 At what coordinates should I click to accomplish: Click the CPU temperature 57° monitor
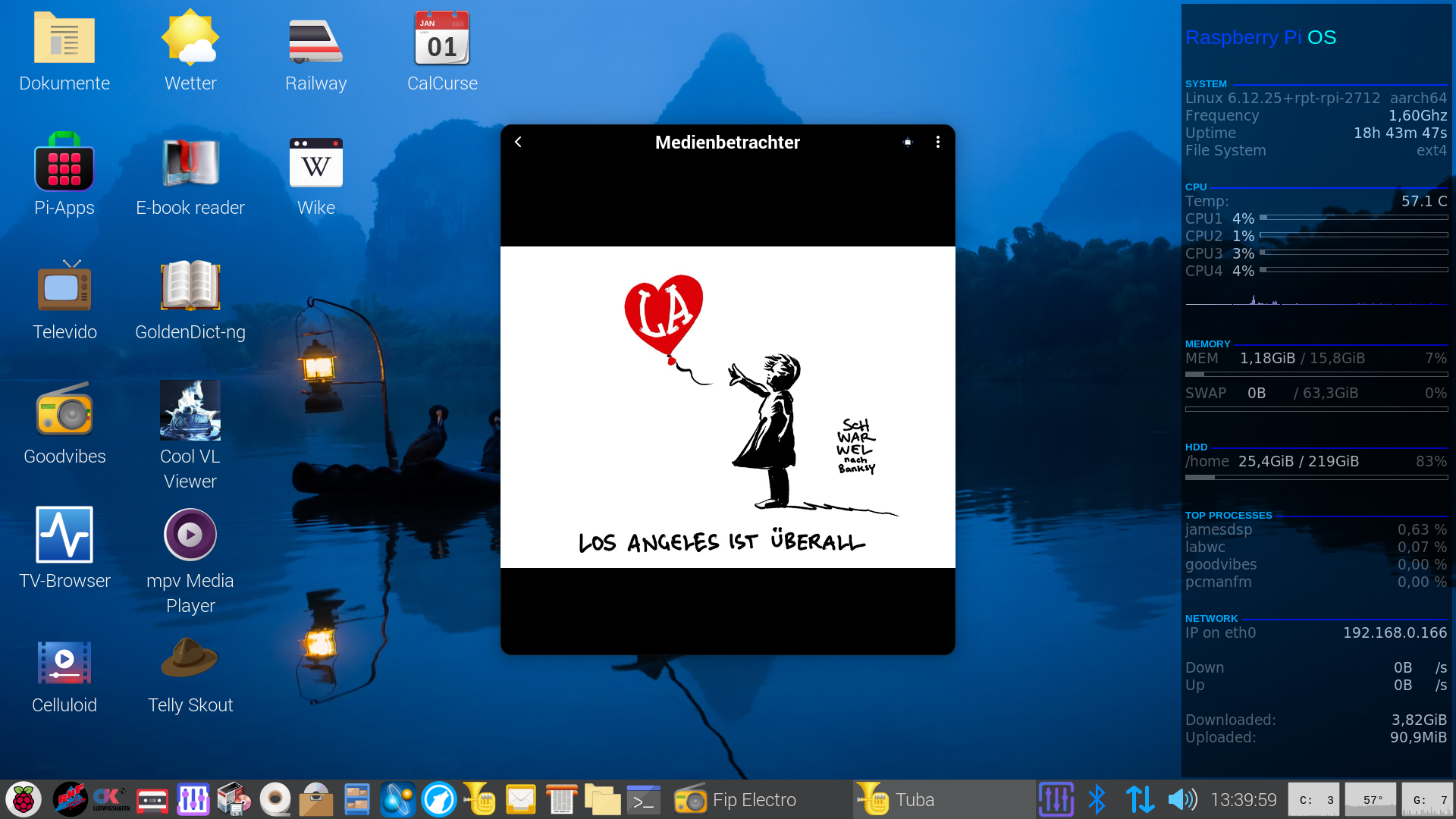[x=1370, y=800]
